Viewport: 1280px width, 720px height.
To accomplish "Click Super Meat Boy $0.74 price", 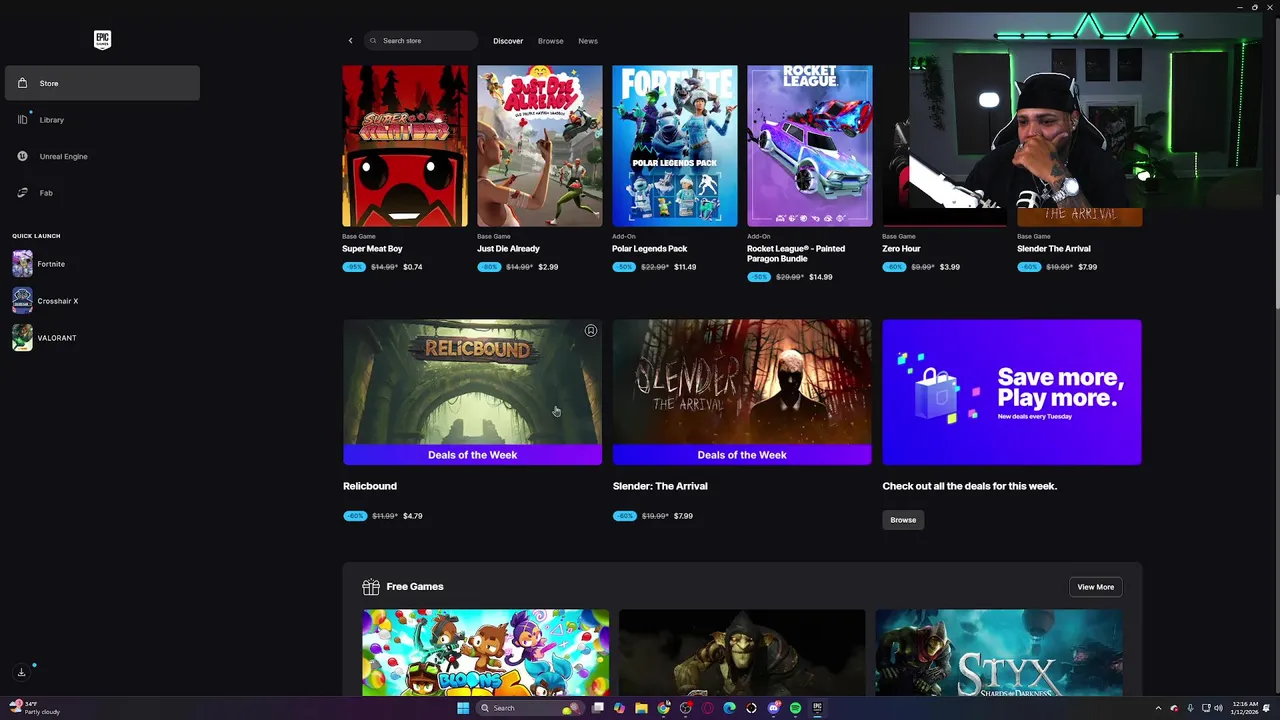I will (412, 267).
